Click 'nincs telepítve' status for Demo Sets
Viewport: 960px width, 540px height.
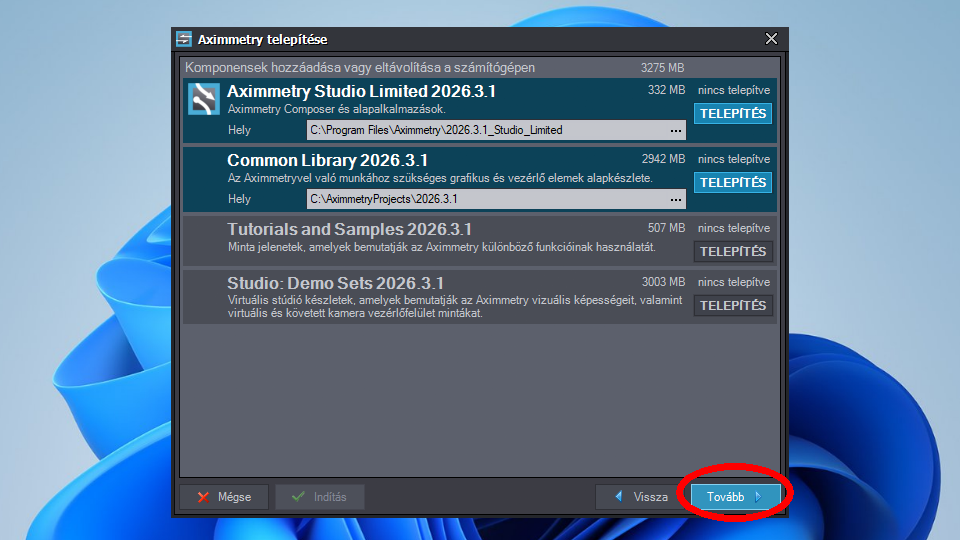coord(733,282)
